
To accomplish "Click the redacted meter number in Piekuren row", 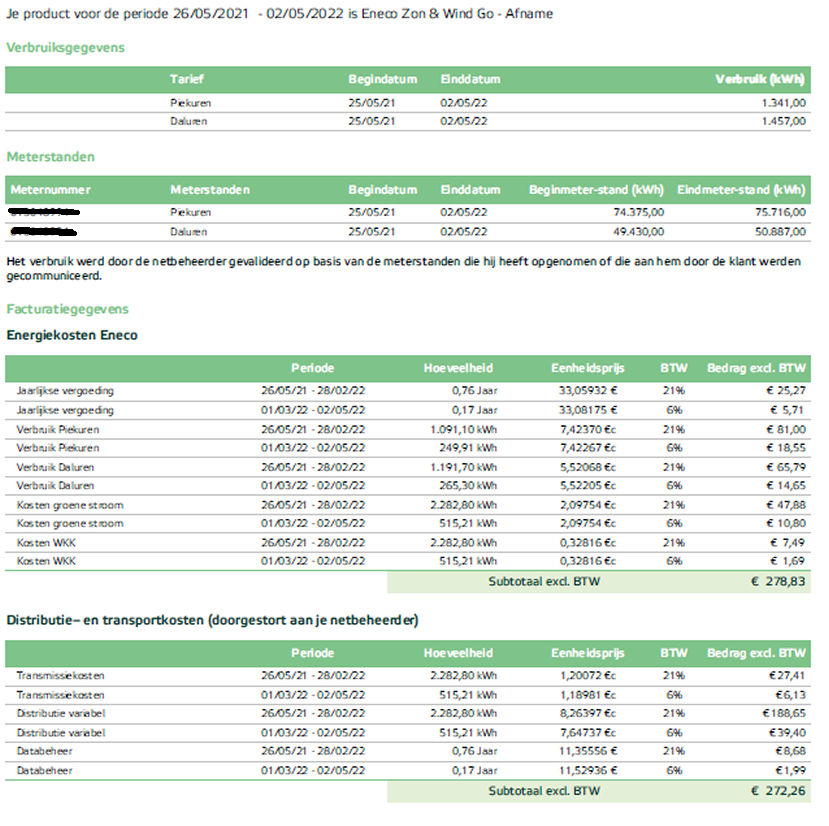I will coord(44,213).
